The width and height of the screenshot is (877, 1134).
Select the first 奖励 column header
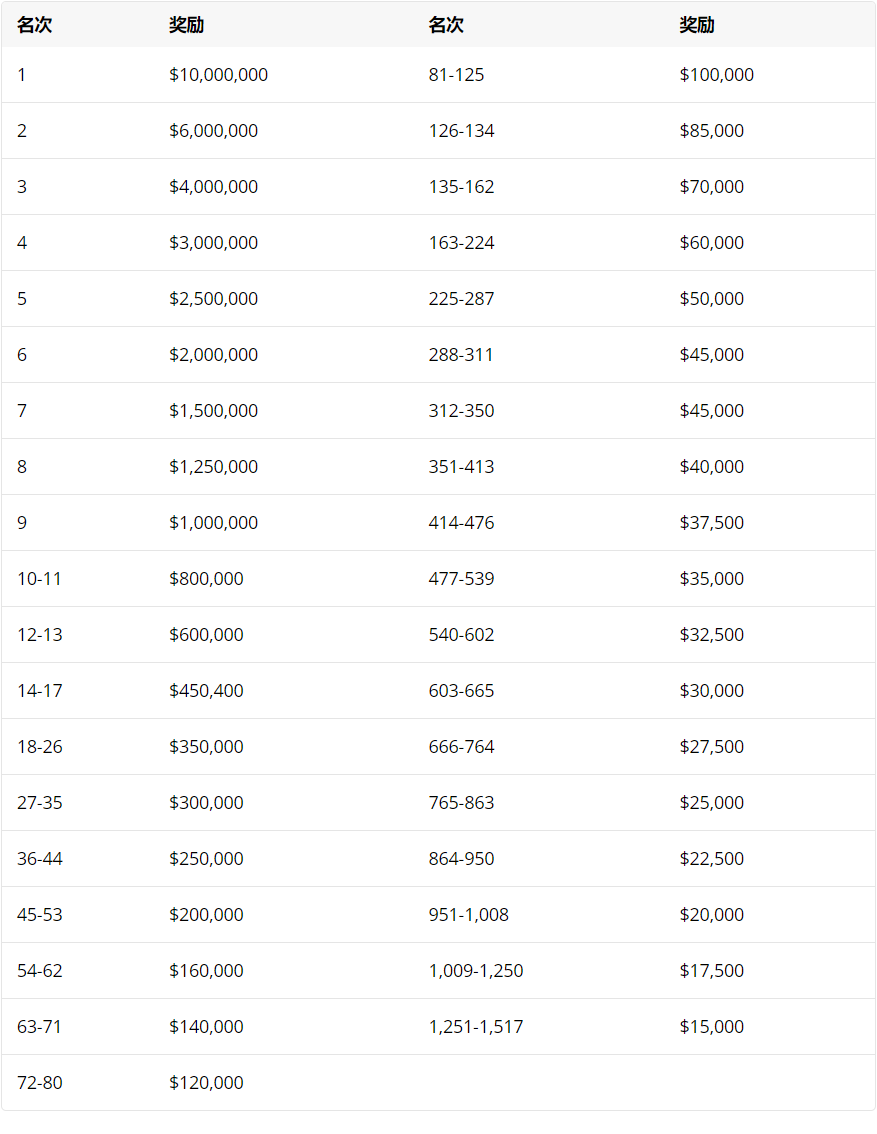pos(187,25)
